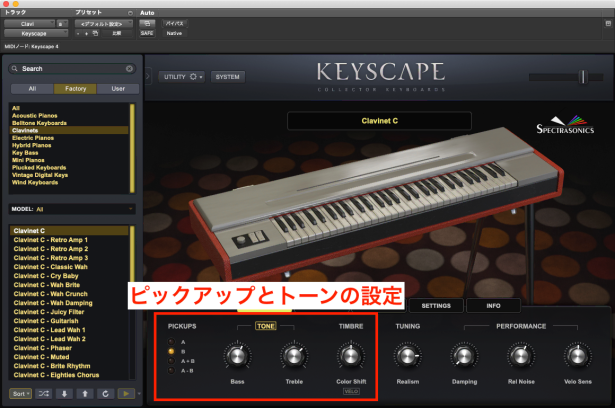
Task: Switch browser filter to User tab
Action: click(118, 89)
